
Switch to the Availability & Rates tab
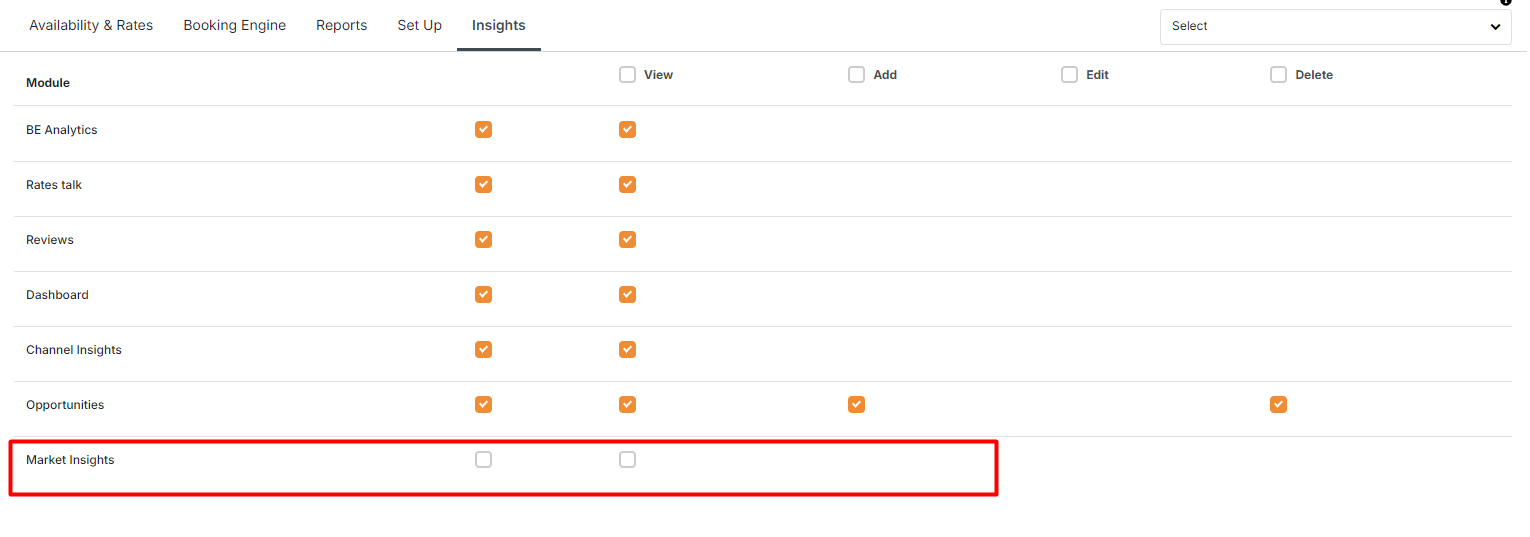point(91,26)
